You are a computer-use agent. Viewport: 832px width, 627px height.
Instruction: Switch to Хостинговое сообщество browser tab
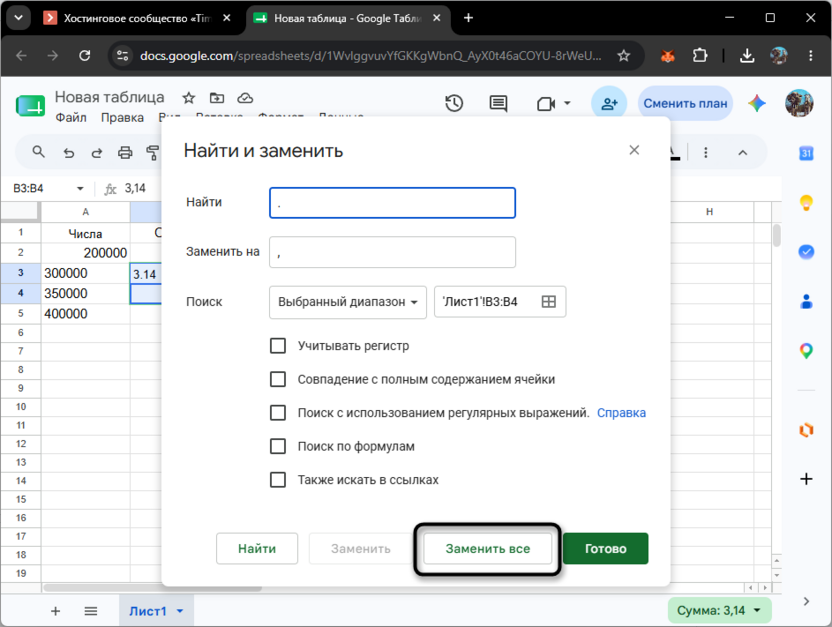pyautogui.click(x=137, y=18)
